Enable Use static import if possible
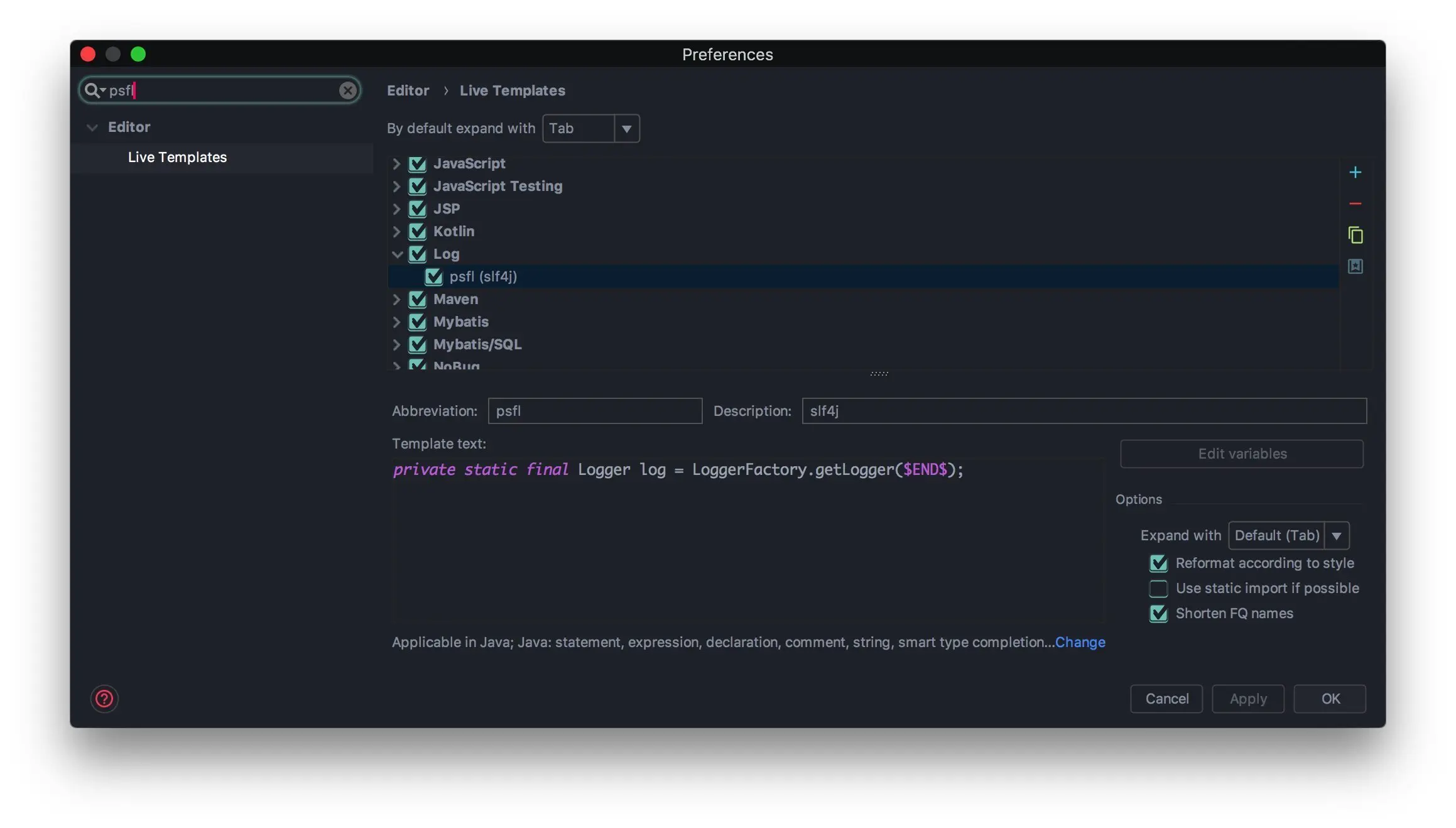 coord(1158,589)
